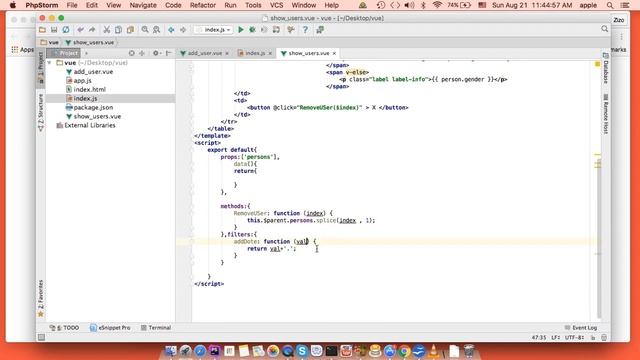Select app.js in the project tree
Viewport: 640px width, 360px height.
point(79,81)
